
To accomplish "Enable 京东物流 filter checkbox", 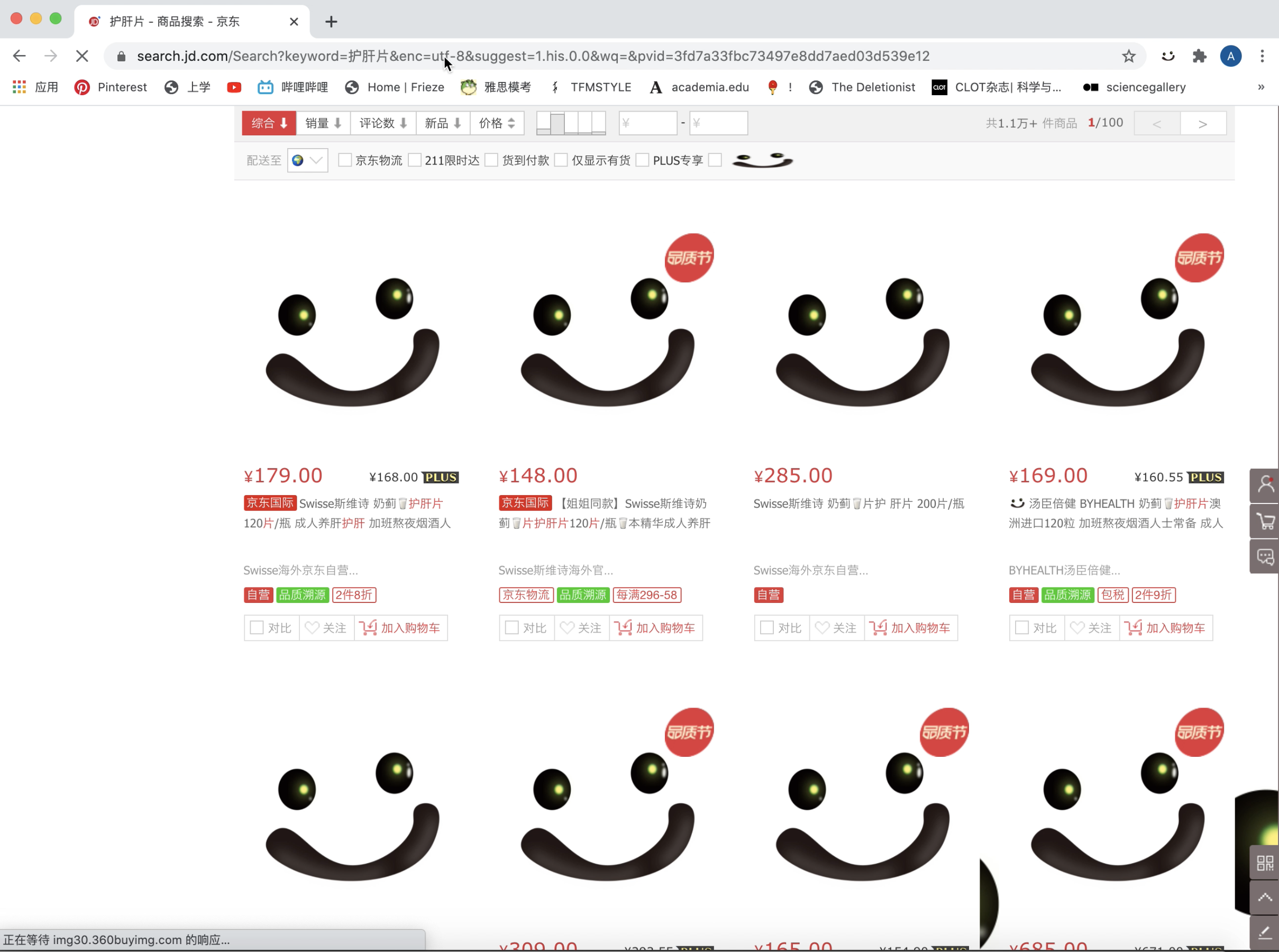I will click(345, 160).
